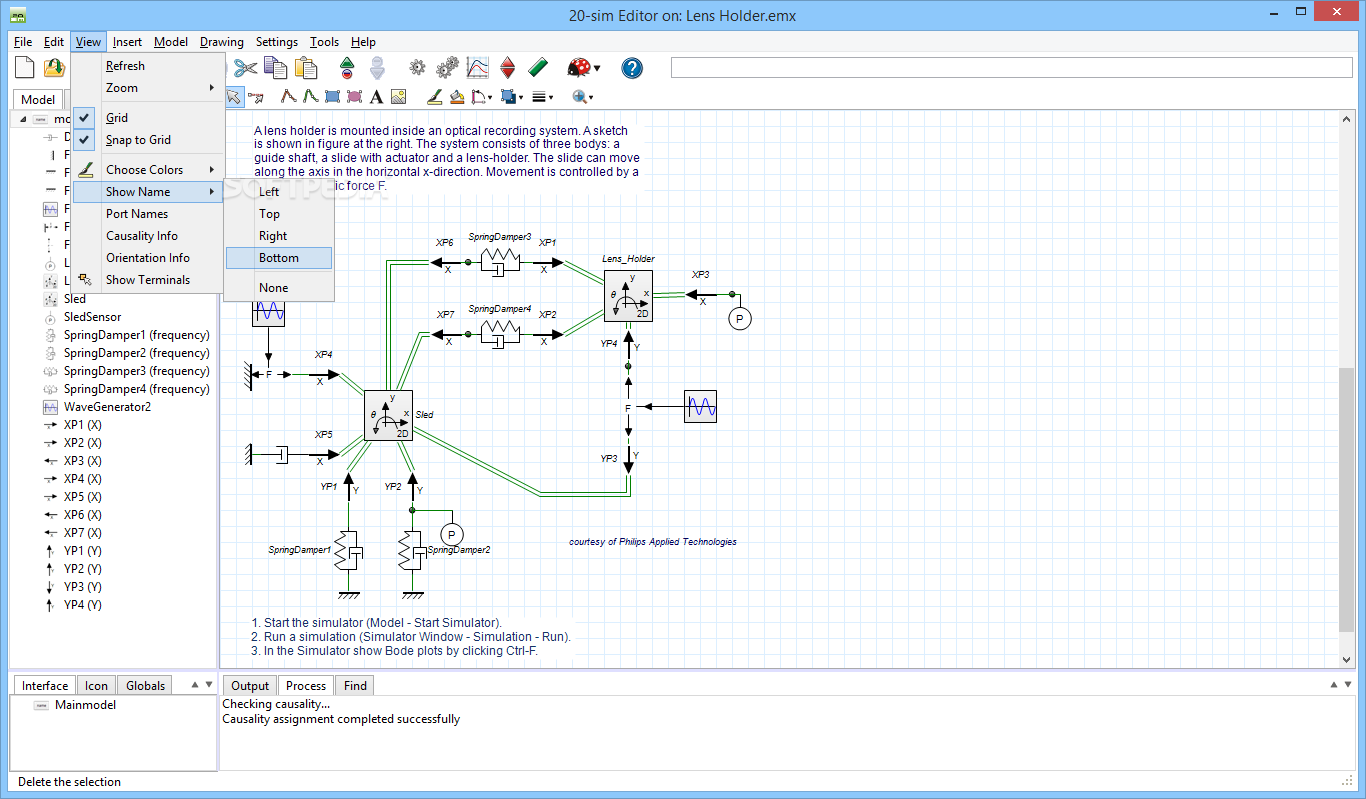Select the connection mode tool

click(x=256, y=97)
